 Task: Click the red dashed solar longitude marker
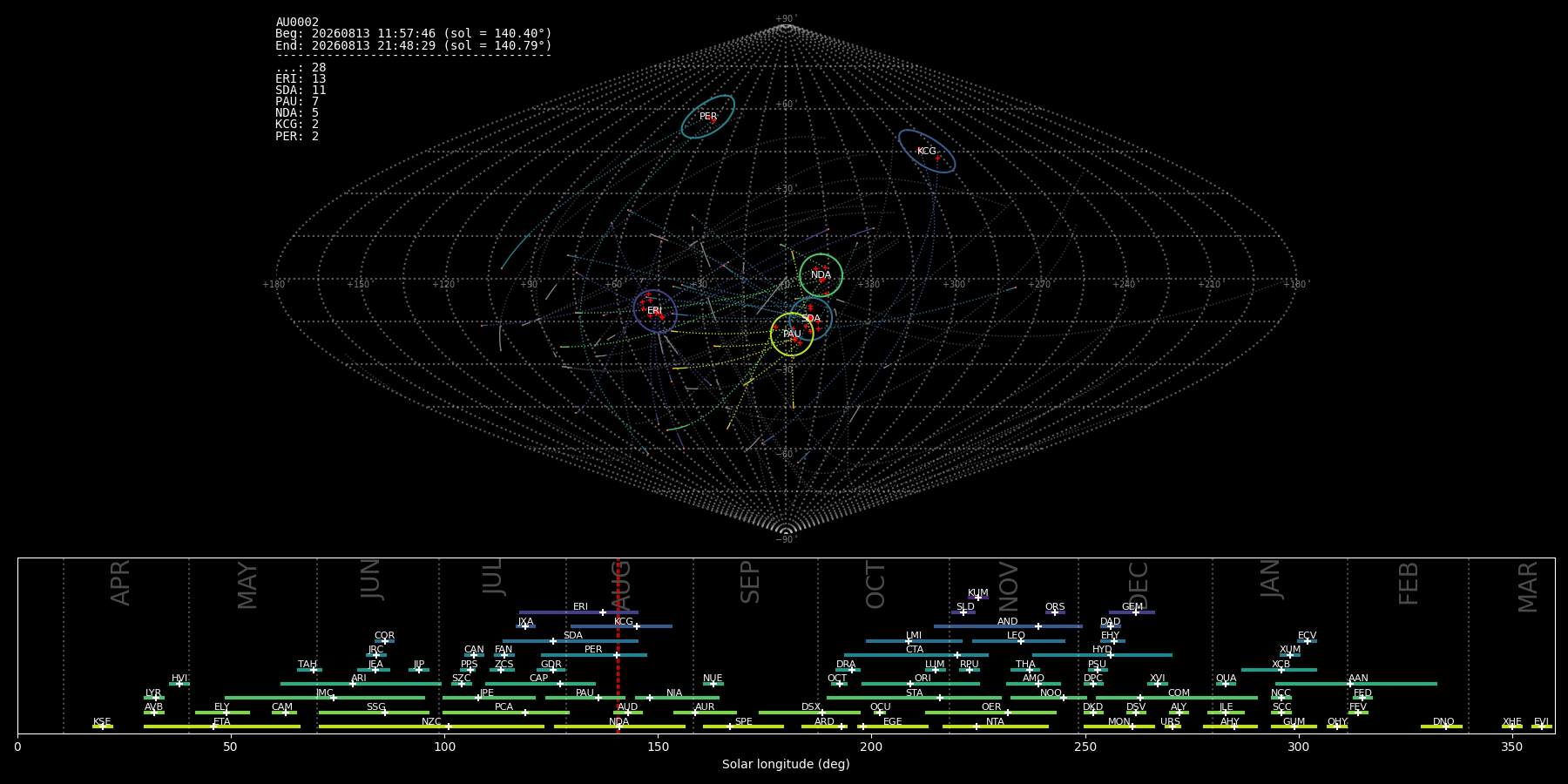pyautogui.click(x=618, y=645)
